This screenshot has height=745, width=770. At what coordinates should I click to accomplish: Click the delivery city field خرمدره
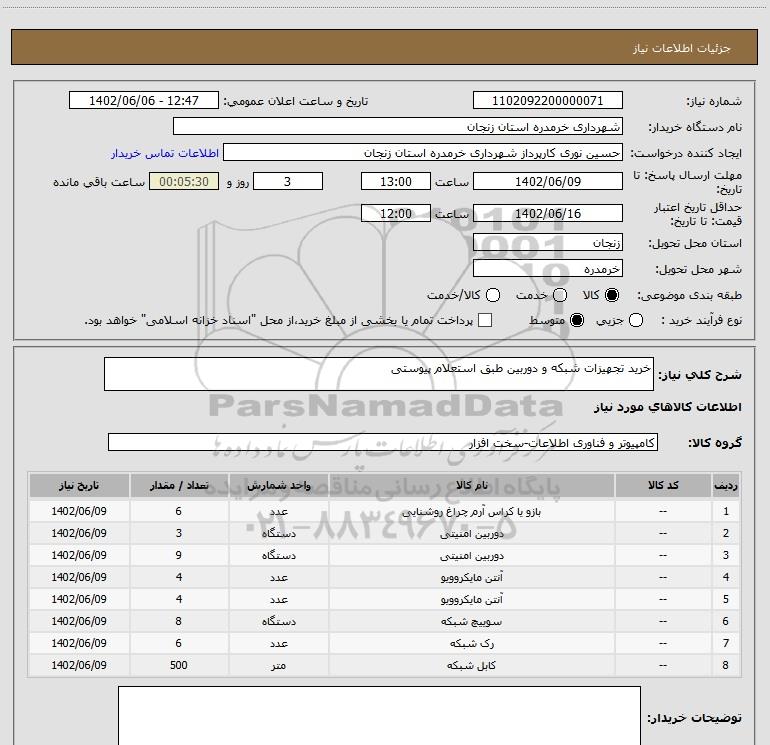click(x=548, y=269)
